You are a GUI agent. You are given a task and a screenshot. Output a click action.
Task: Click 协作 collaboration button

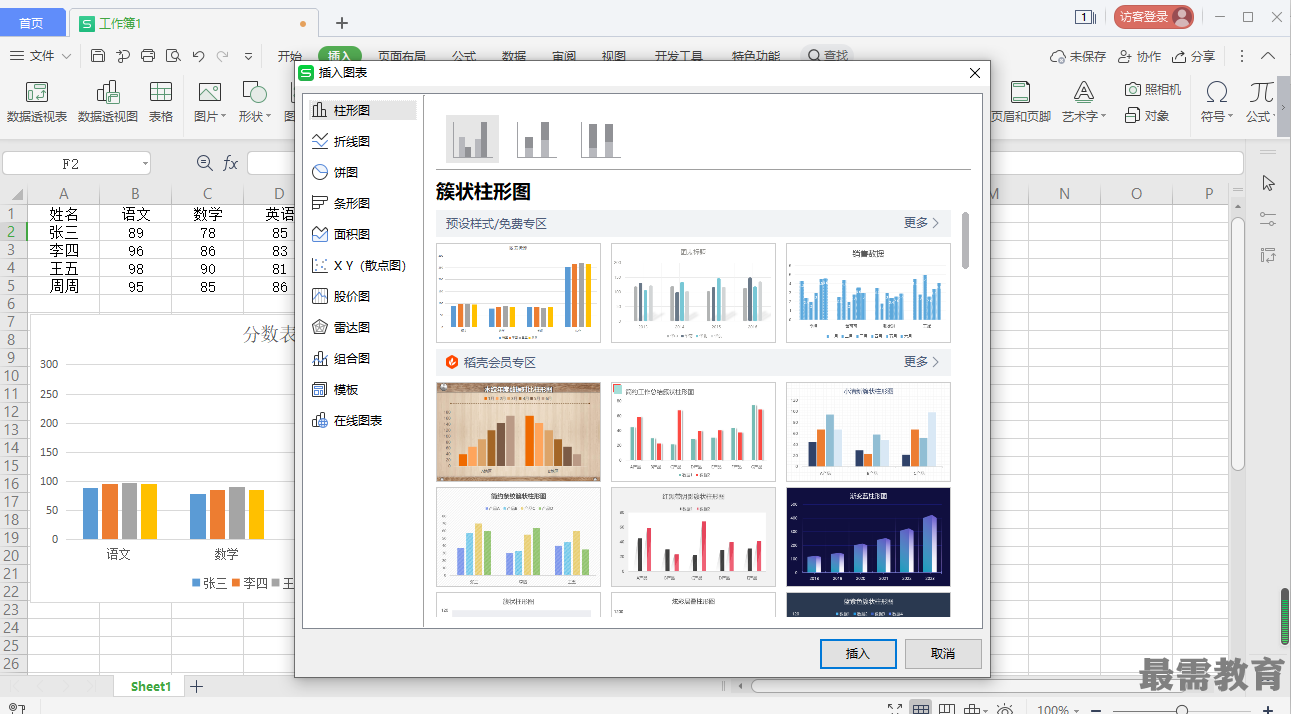[x=1140, y=57]
